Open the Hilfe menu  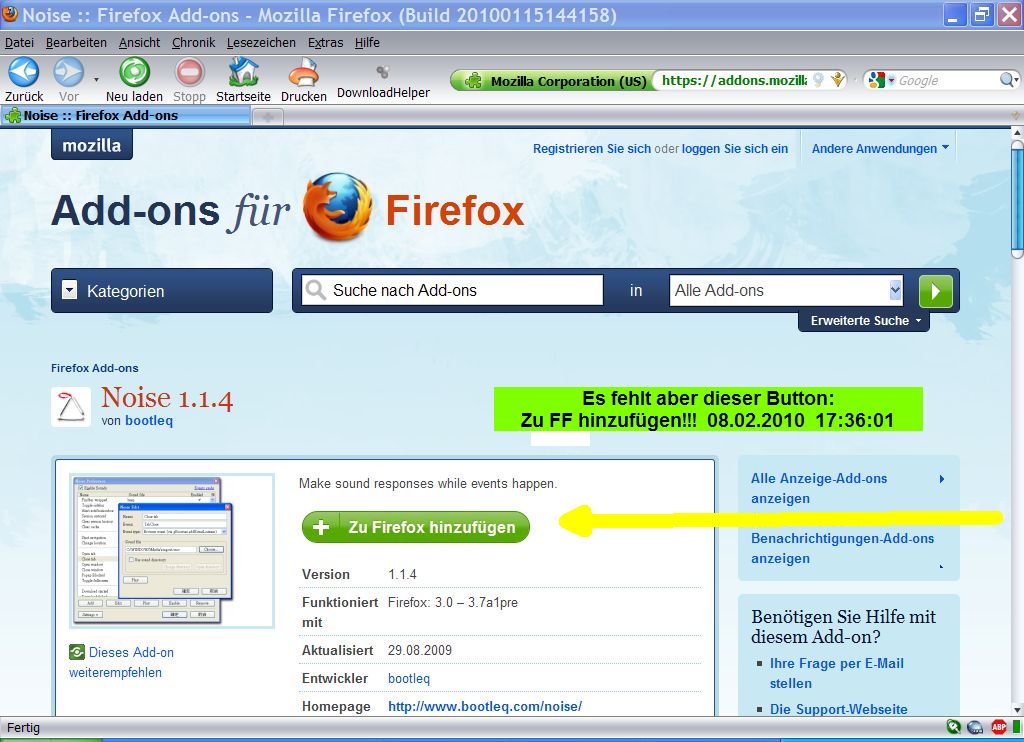tap(367, 42)
